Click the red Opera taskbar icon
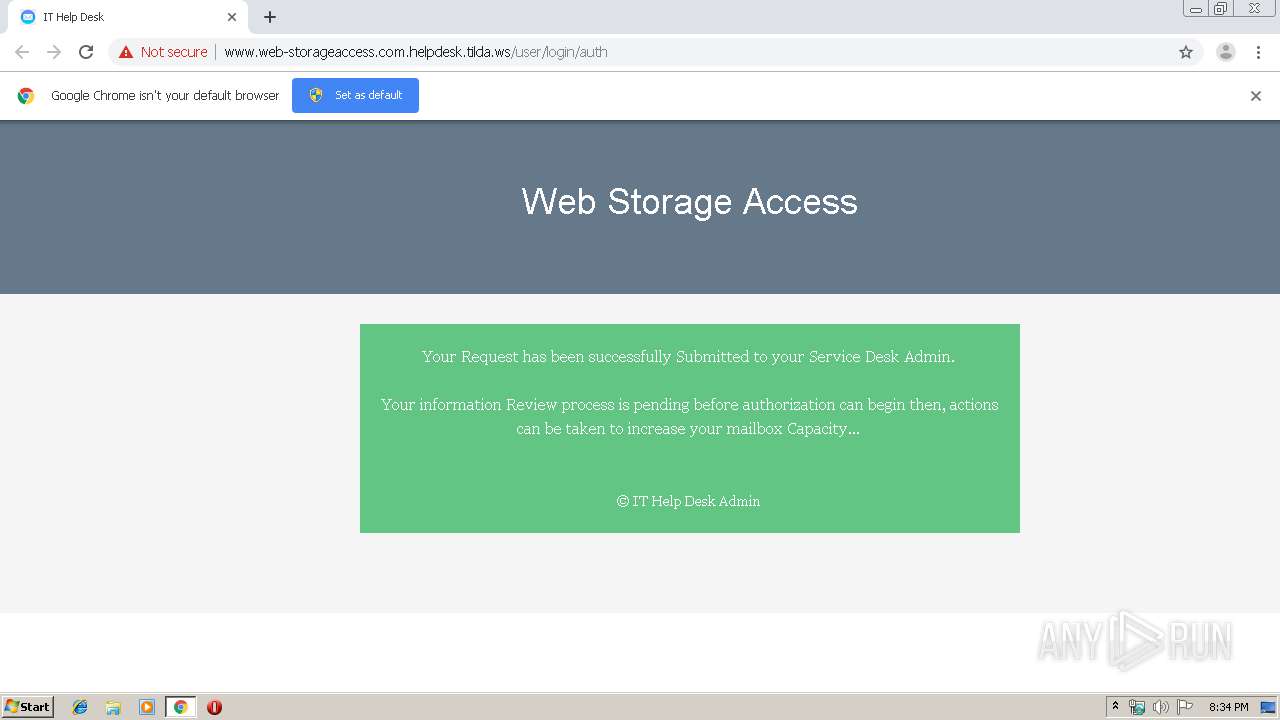 tap(214, 707)
